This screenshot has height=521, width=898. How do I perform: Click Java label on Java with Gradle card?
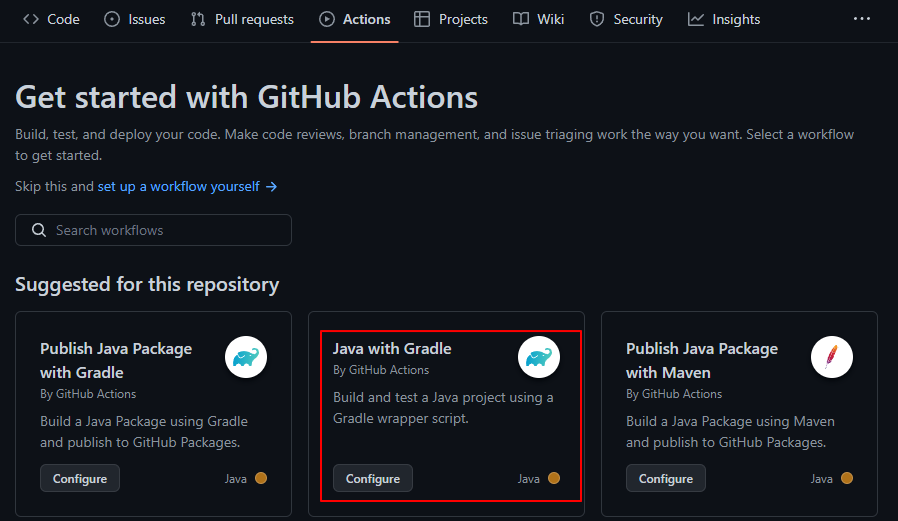(x=529, y=479)
